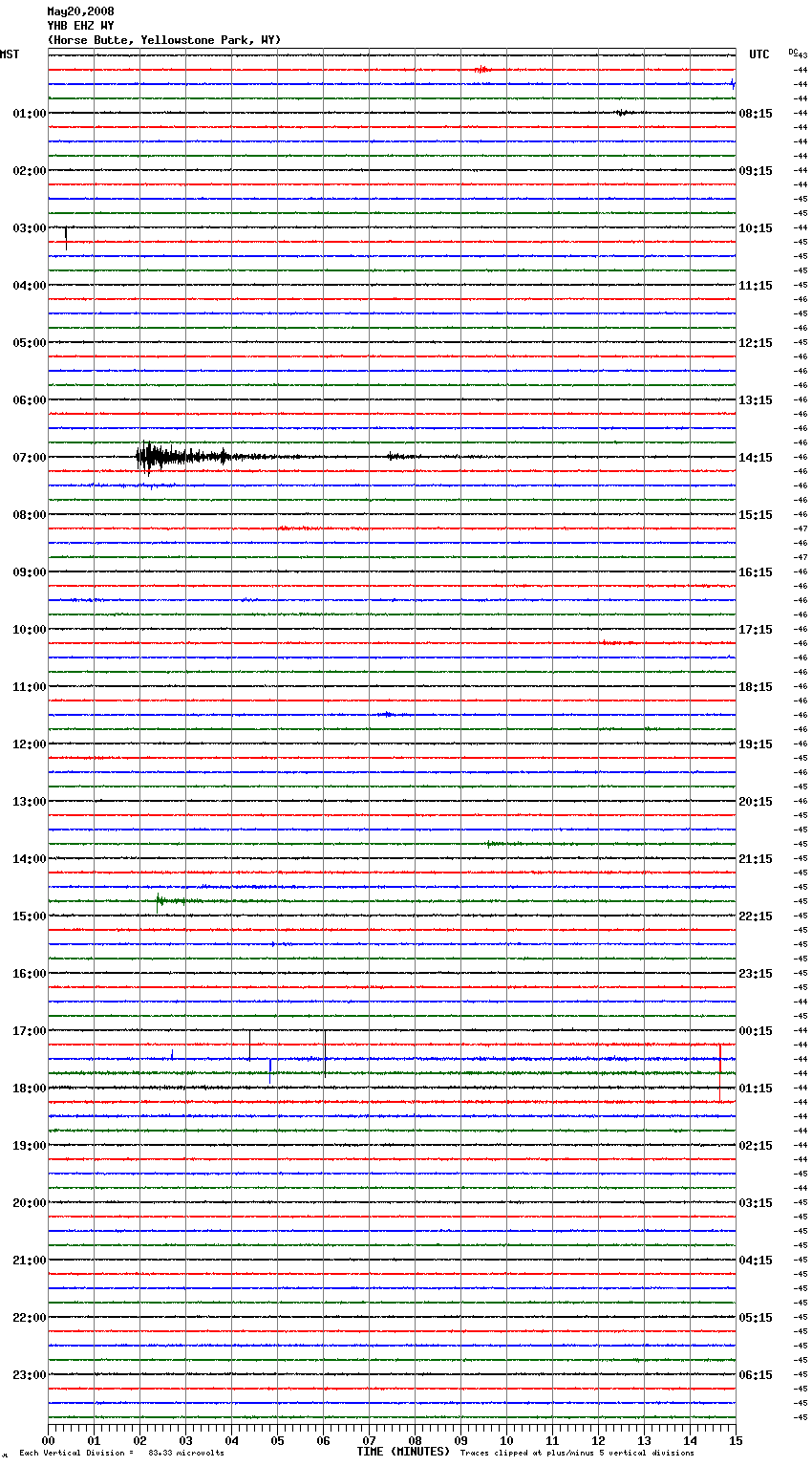Select the 03:00 MST row label
This screenshot has width=812, height=1466.
[x=29, y=227]
